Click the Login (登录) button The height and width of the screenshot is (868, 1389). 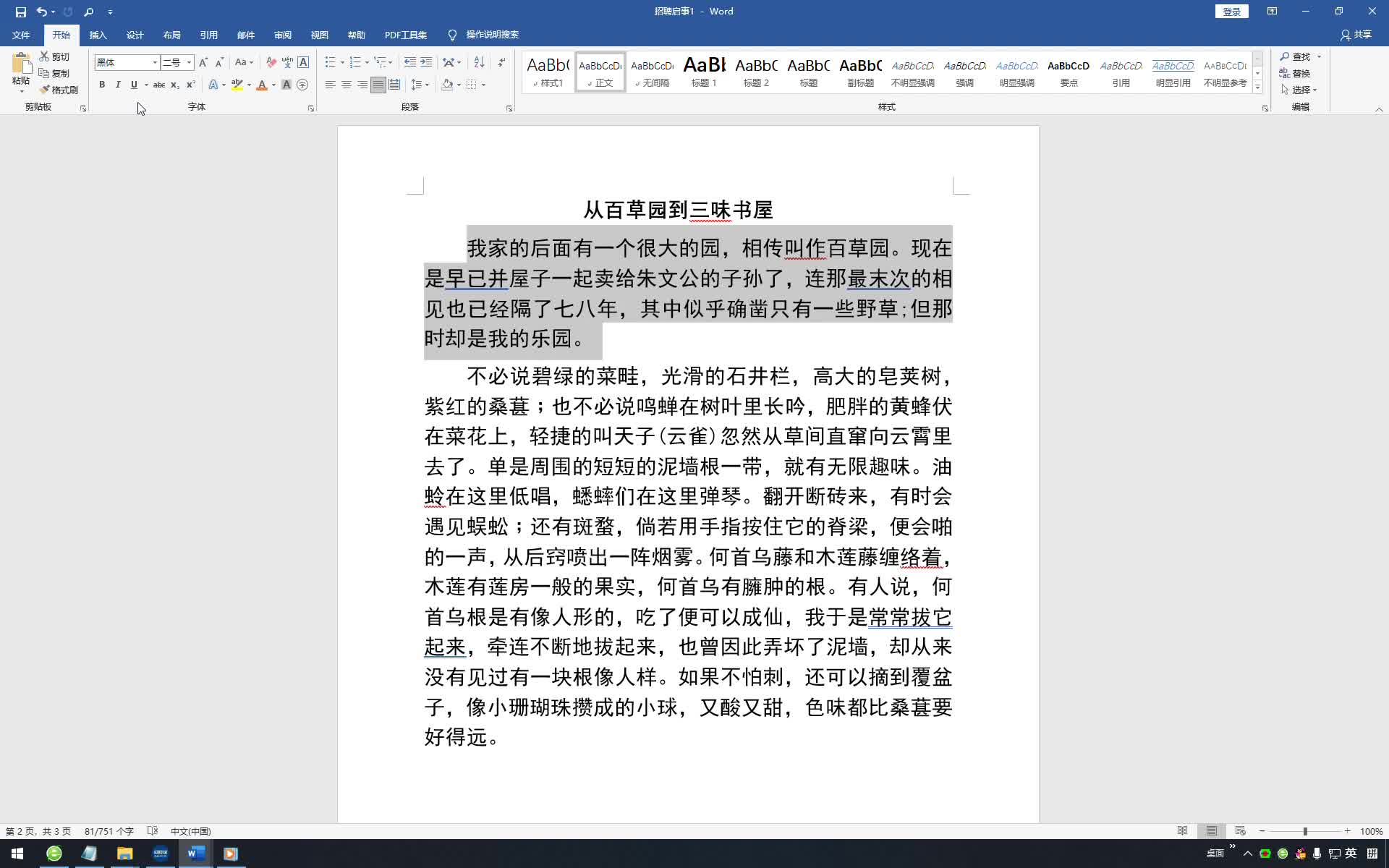(x=1231, y=12)
